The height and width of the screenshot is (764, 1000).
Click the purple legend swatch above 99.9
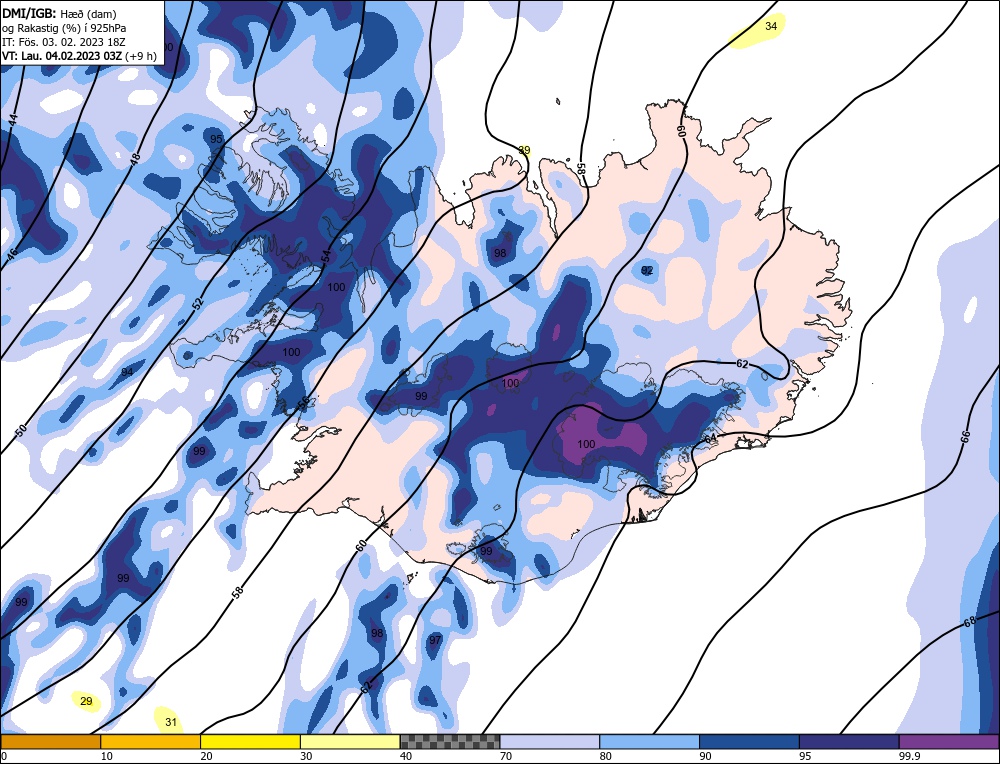point(949,742)
